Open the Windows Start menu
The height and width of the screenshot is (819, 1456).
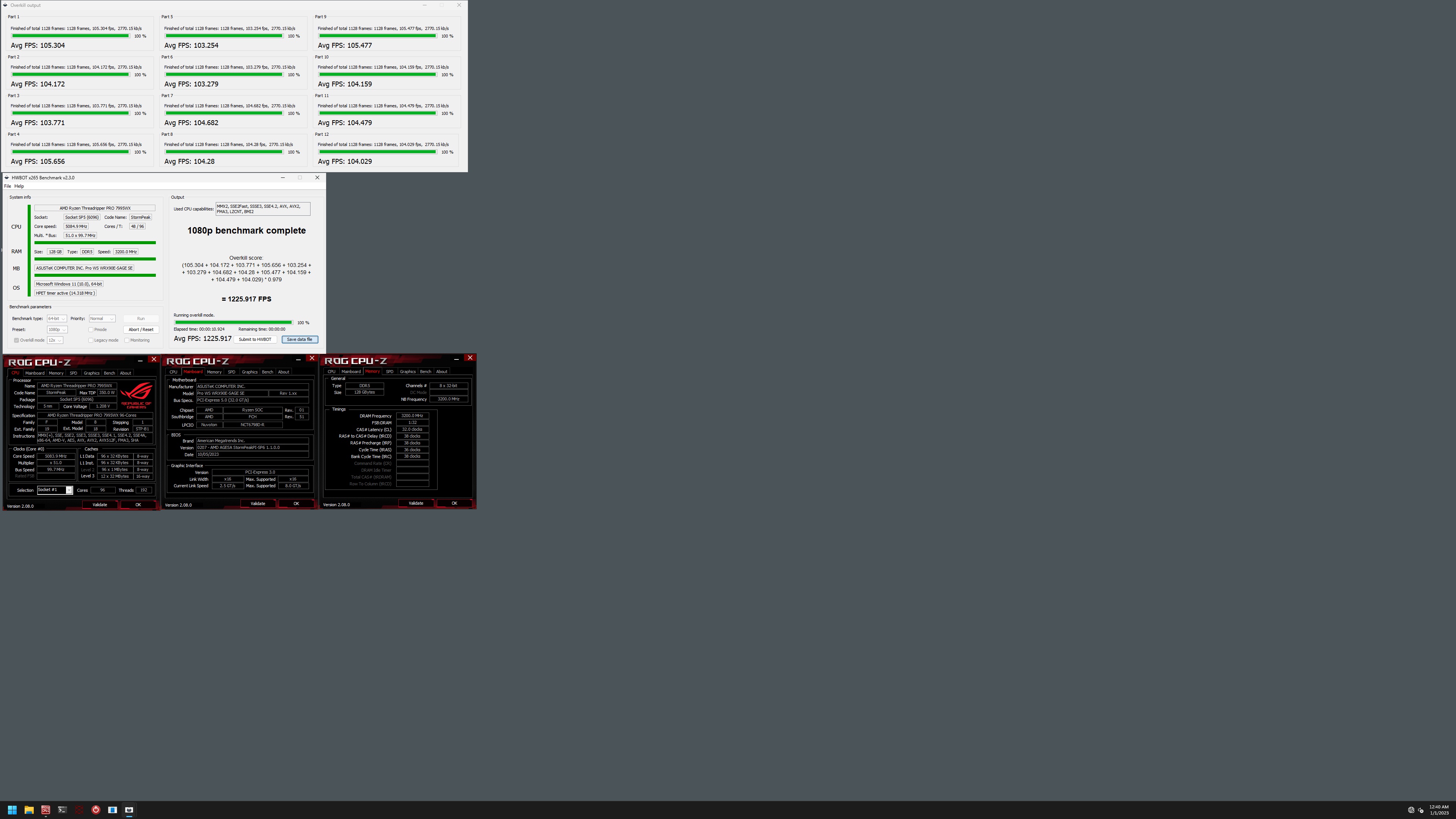click(x=12, y=810)
